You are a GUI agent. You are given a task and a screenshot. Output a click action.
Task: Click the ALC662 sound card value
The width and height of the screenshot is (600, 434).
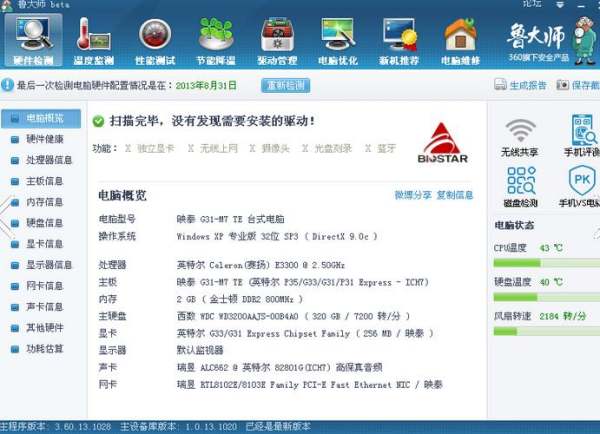(279, 367)
